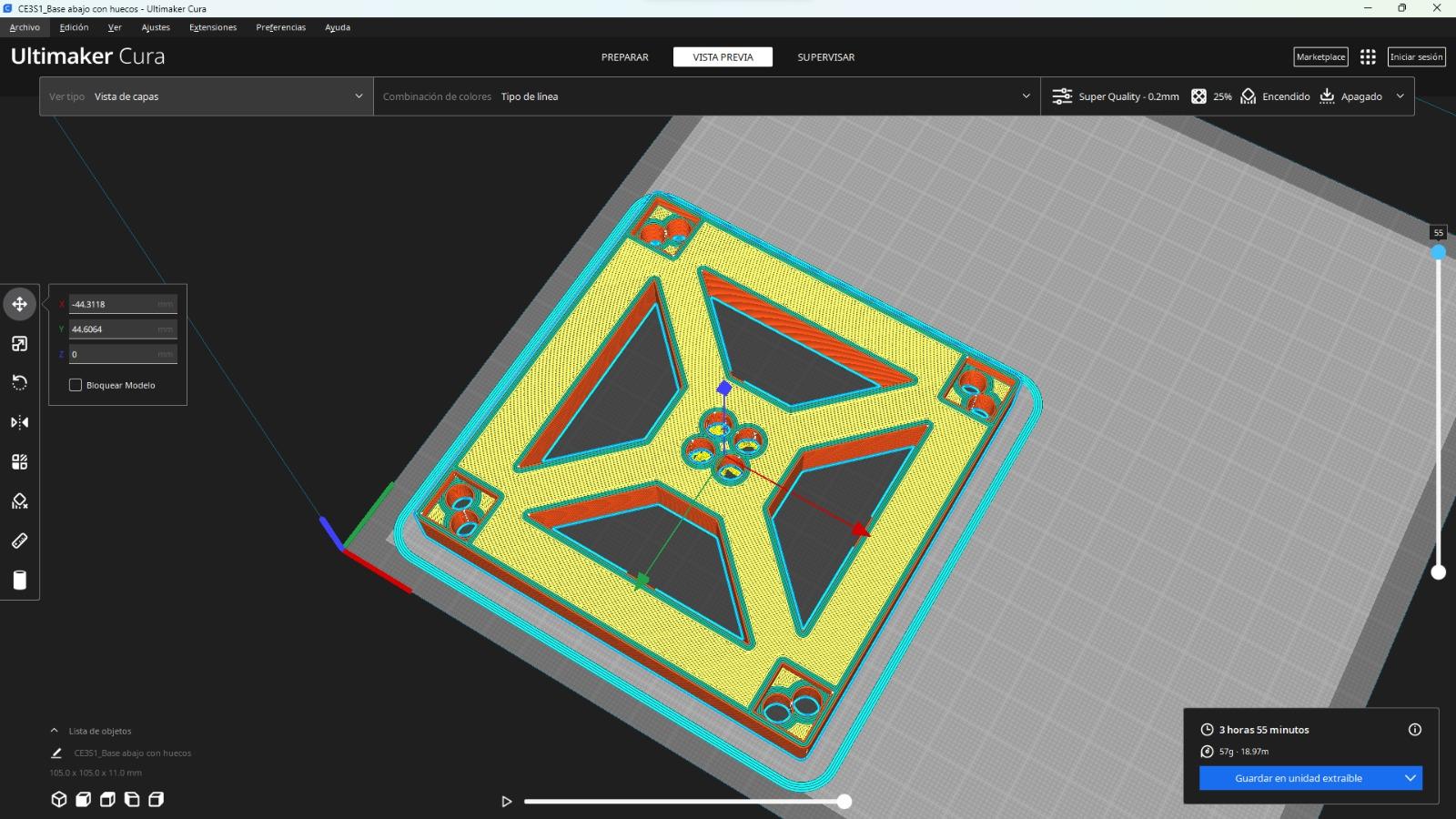The width and height of the screenshot is (1456, 819).
Task: Click the Super Quality - 0.2mm profile text
Action: pyautogui.click(x=1128, y=96)
